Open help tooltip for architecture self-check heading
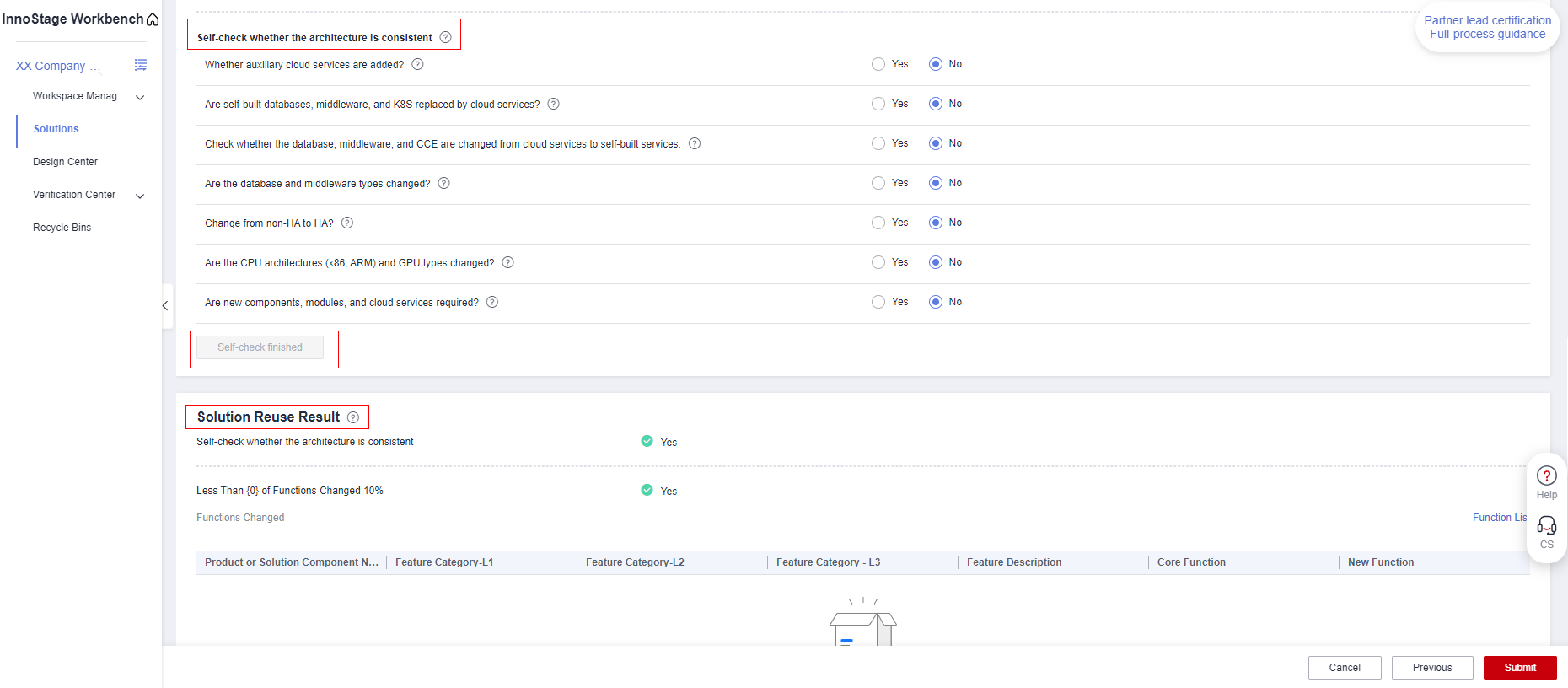1568x688 pixels. coord(446,37)
